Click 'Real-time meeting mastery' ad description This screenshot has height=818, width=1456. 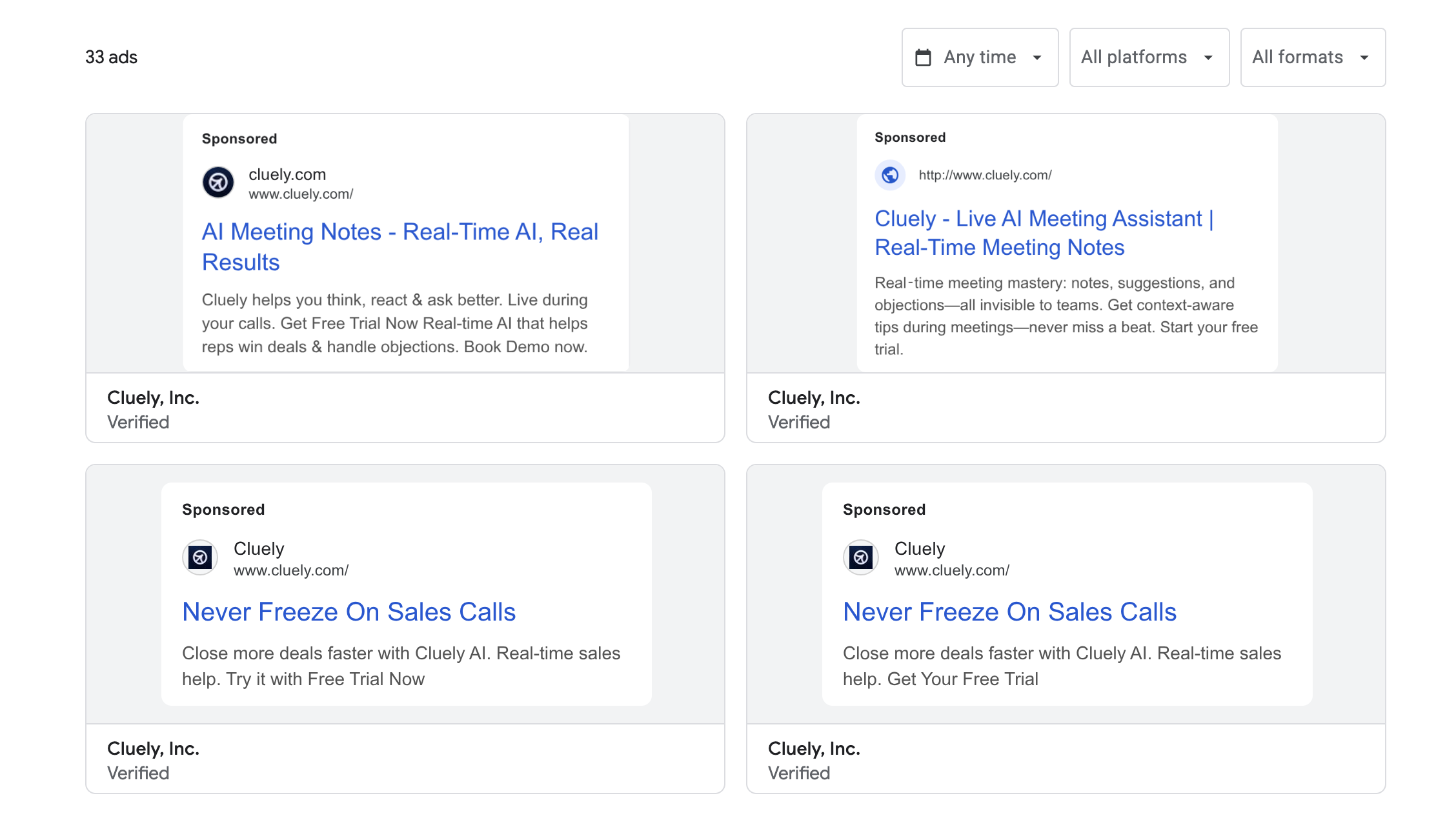[1066, 316]
